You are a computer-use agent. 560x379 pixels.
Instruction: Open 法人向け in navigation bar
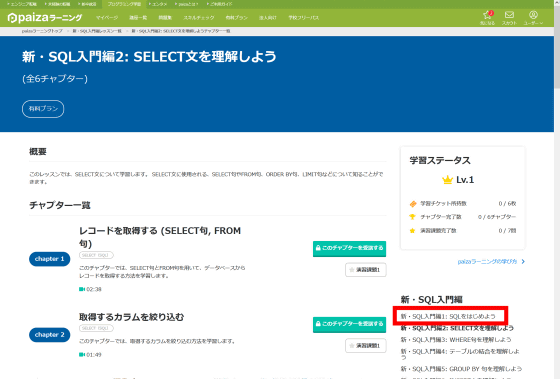[x=268, y=18]
